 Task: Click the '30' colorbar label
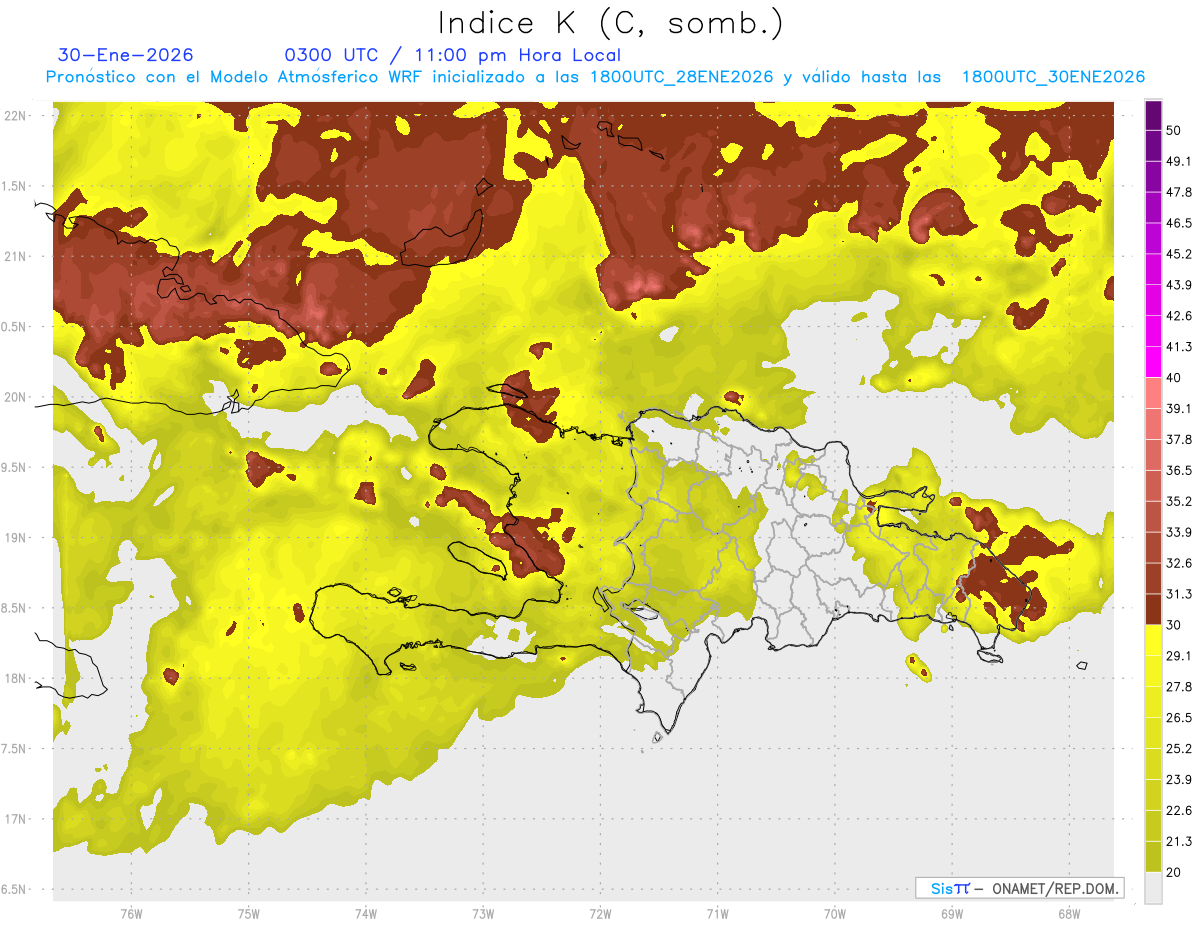coord(1174,625)
